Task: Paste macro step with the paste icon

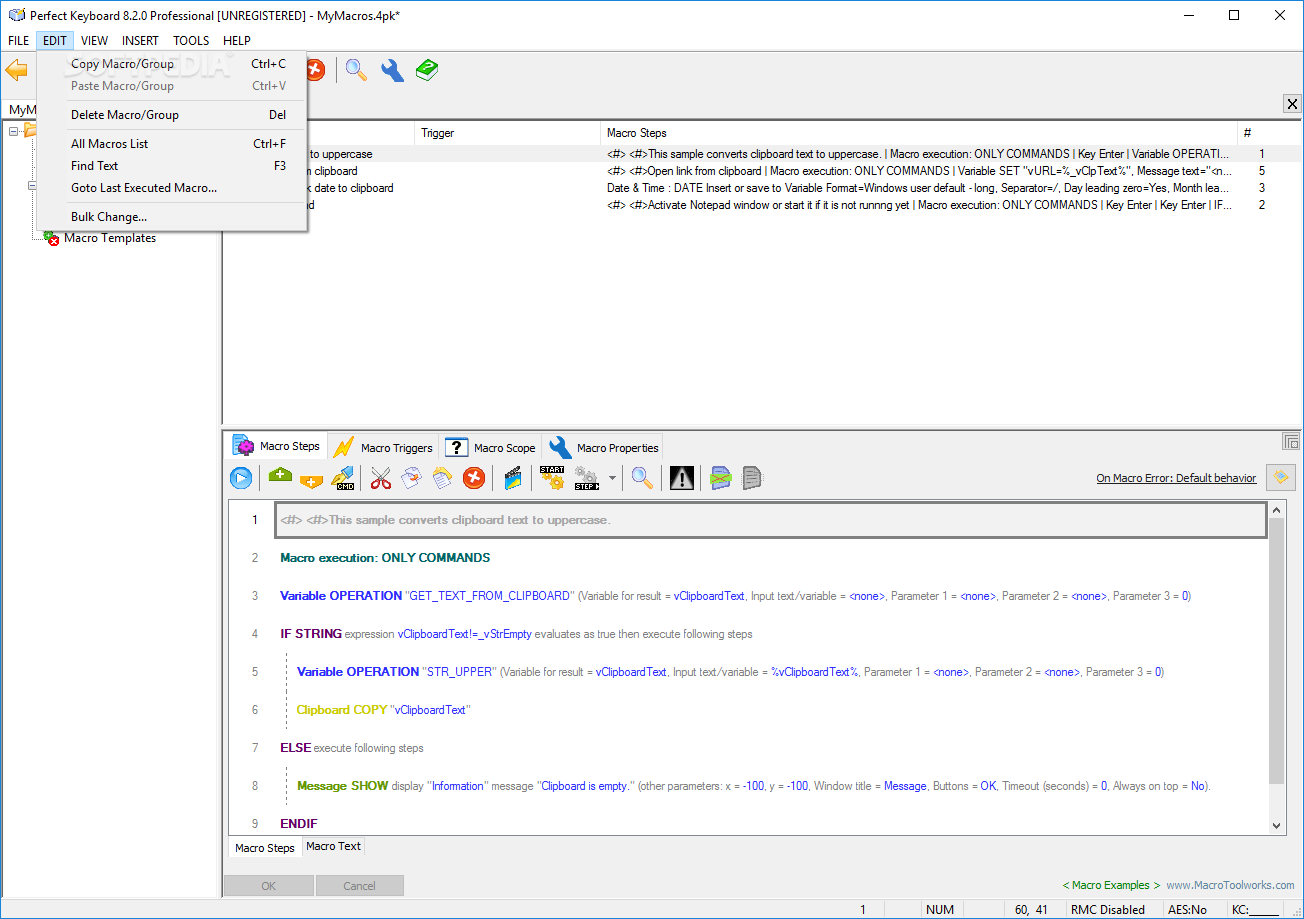Action: 442,478
